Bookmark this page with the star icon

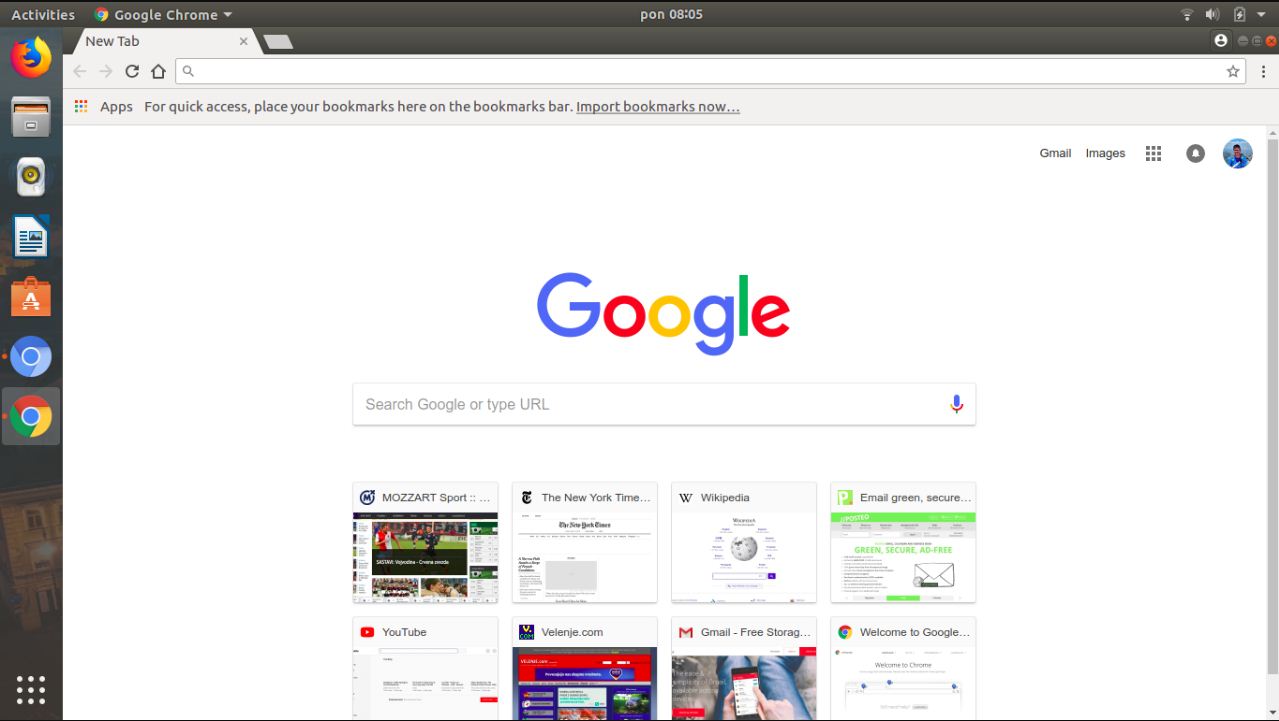point(1233,71)
